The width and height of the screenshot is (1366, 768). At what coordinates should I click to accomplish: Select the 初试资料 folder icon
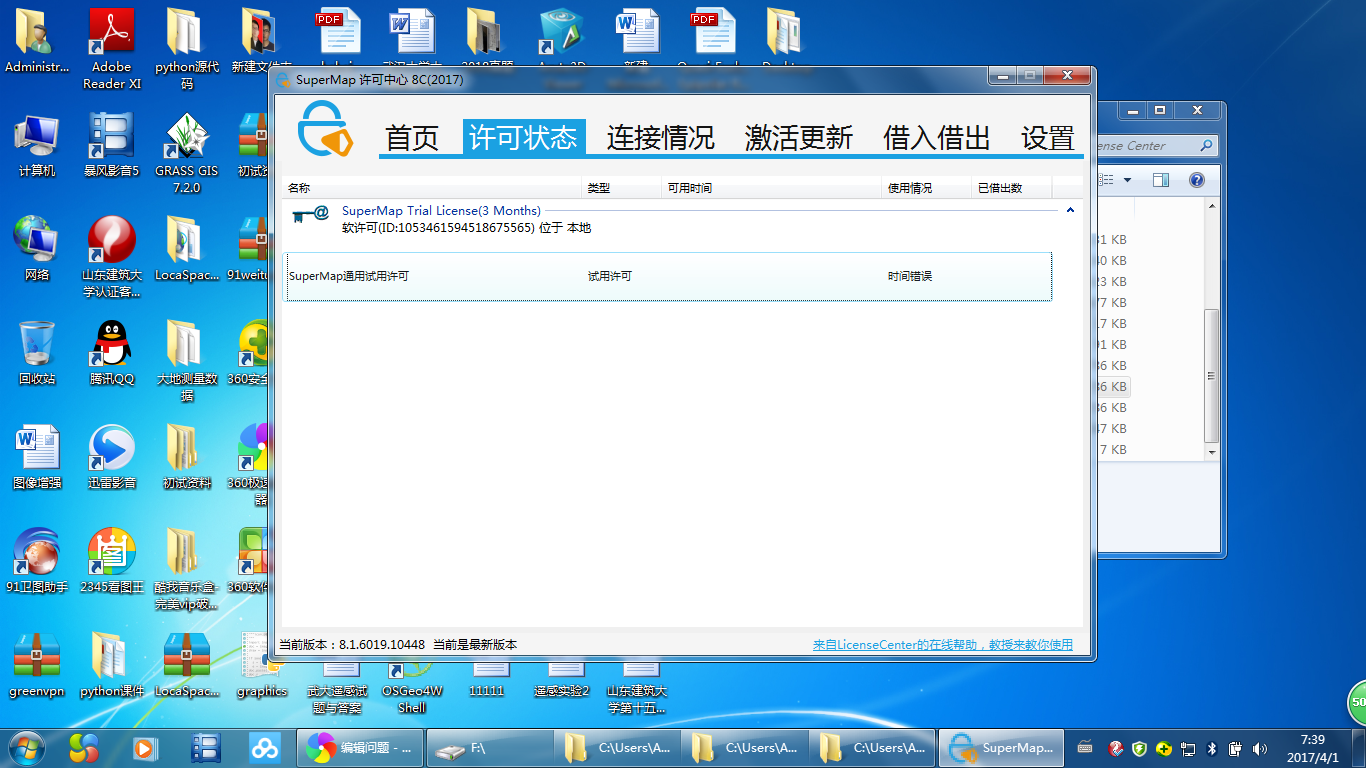tap(186, 456)
